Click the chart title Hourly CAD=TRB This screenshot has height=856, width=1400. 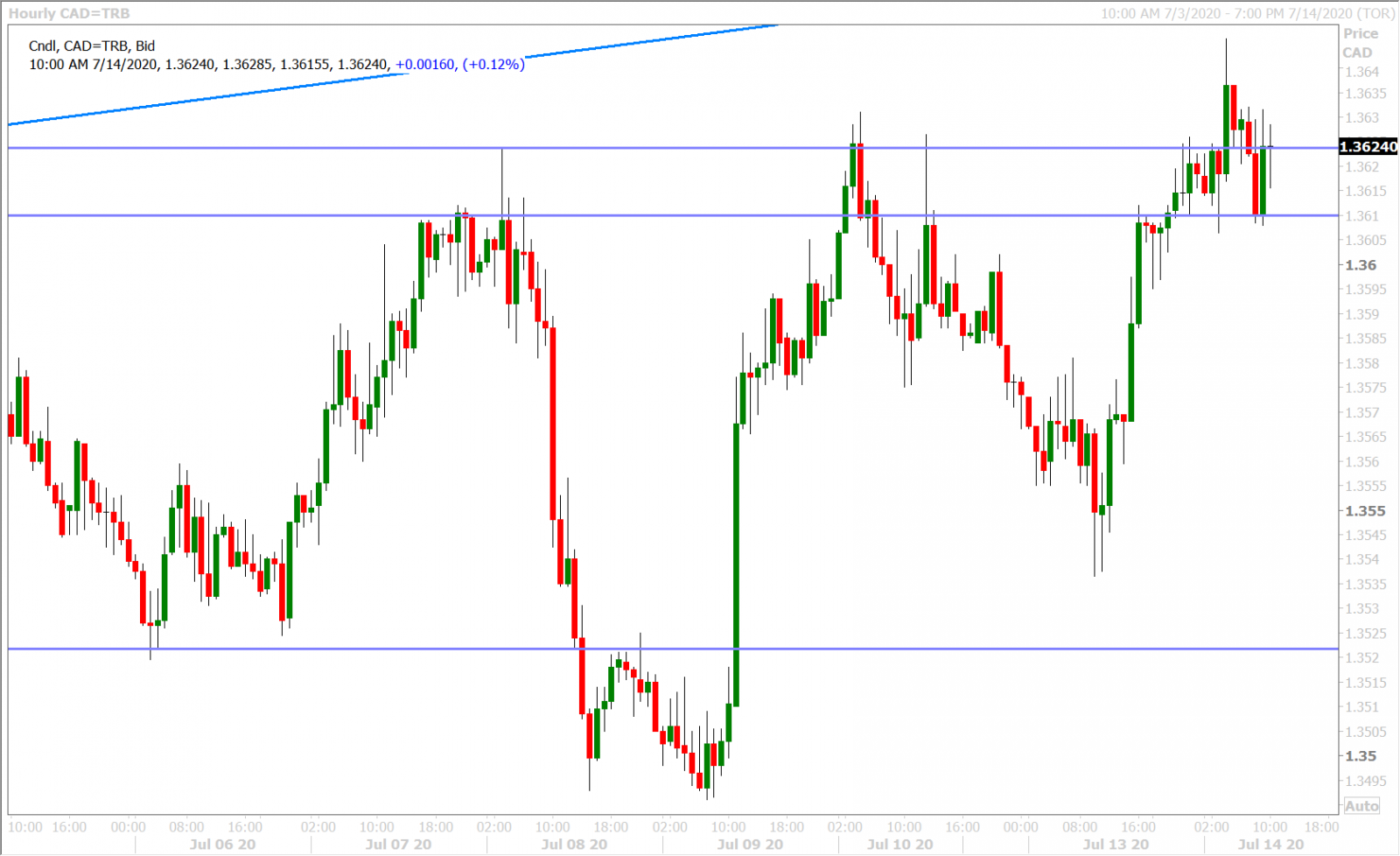click(69, 13)
